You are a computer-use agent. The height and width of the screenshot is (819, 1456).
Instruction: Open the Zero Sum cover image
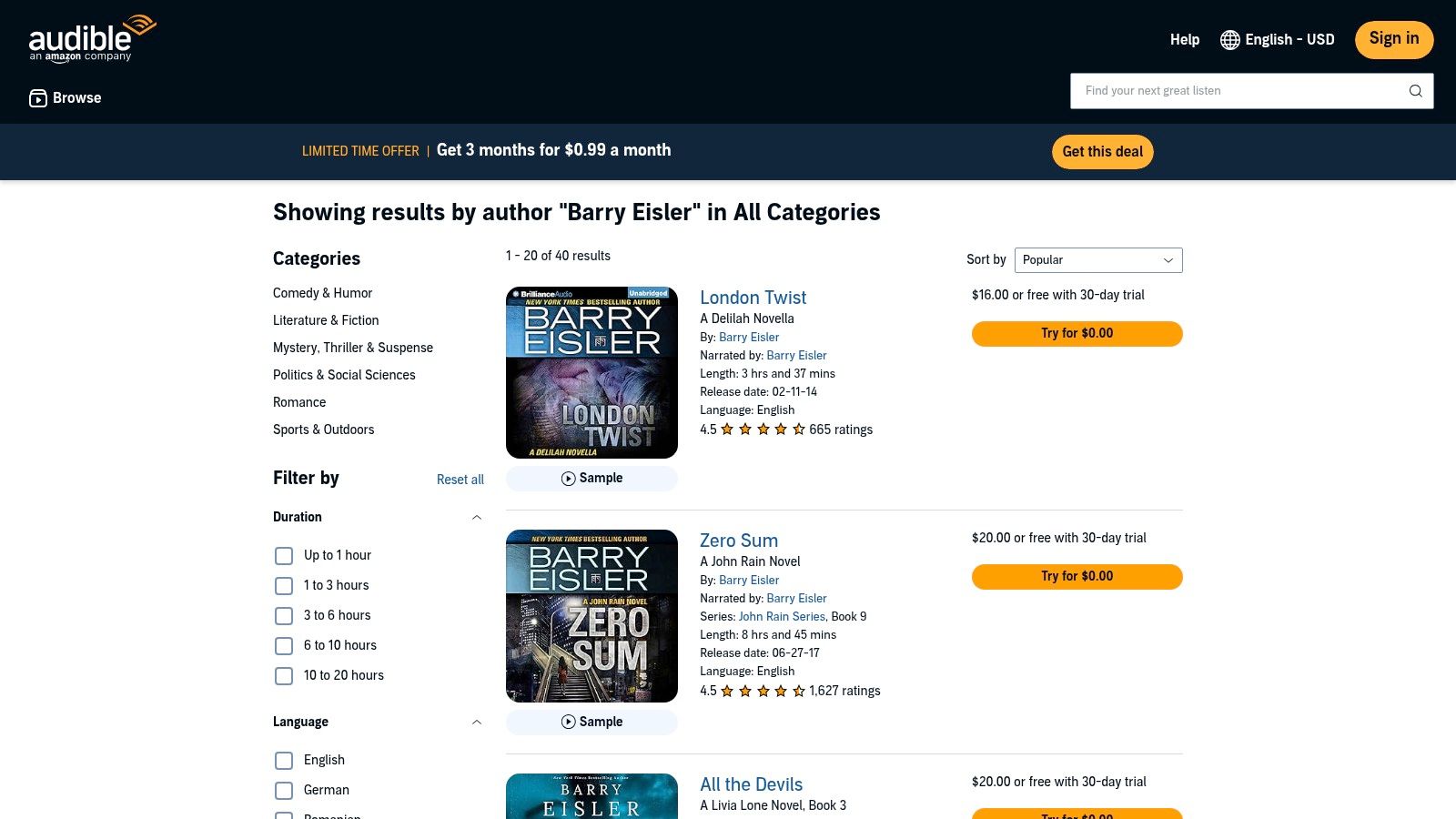click(591, 616)
